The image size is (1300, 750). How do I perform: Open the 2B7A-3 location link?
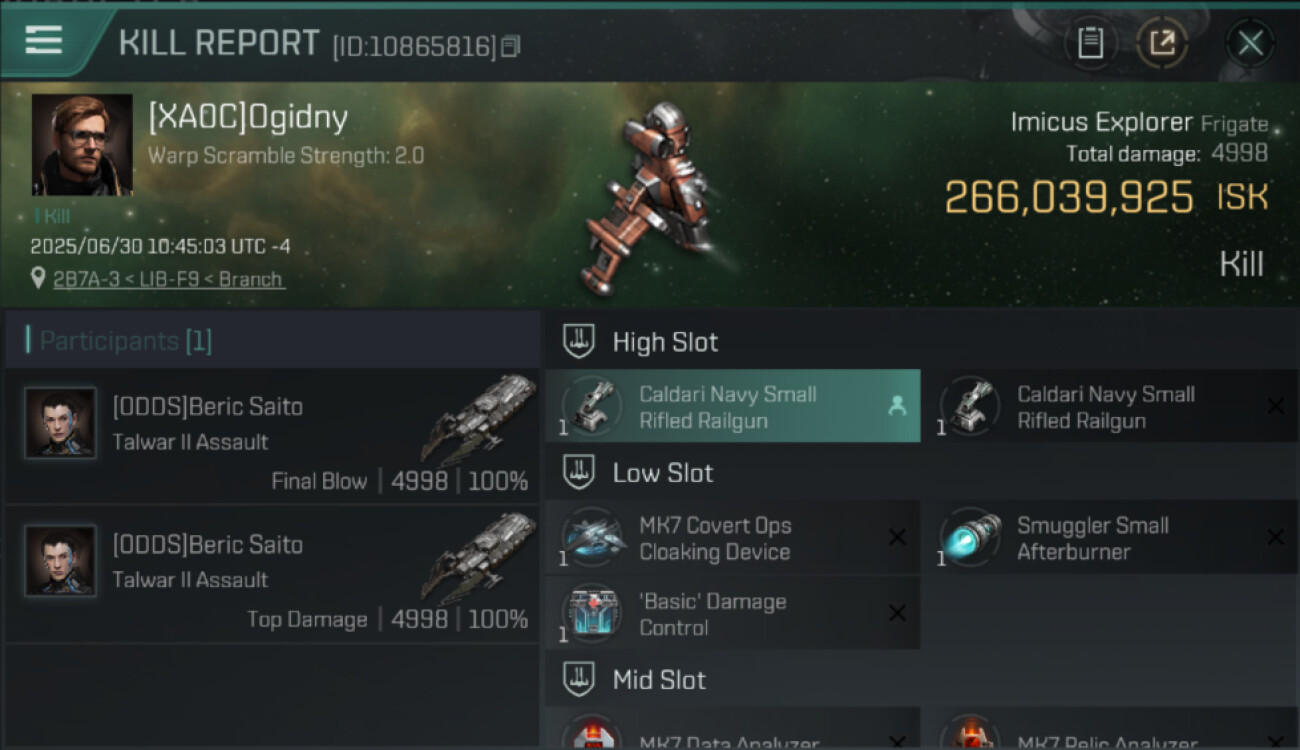[x=167, y=279]
